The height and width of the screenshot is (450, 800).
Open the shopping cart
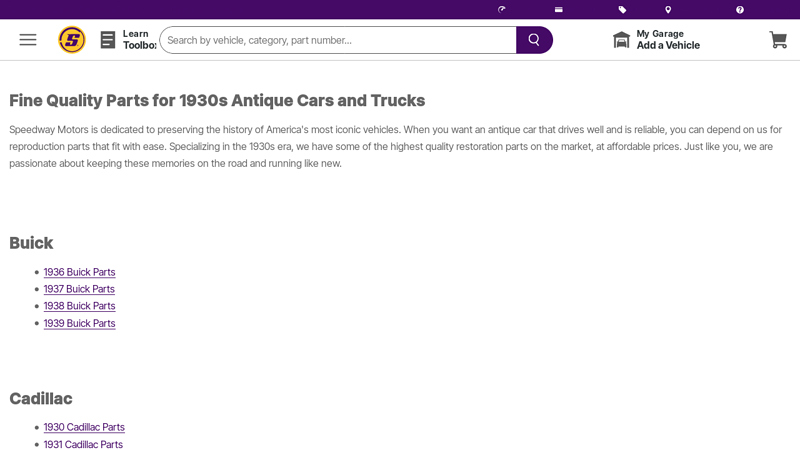pos(778,40)
